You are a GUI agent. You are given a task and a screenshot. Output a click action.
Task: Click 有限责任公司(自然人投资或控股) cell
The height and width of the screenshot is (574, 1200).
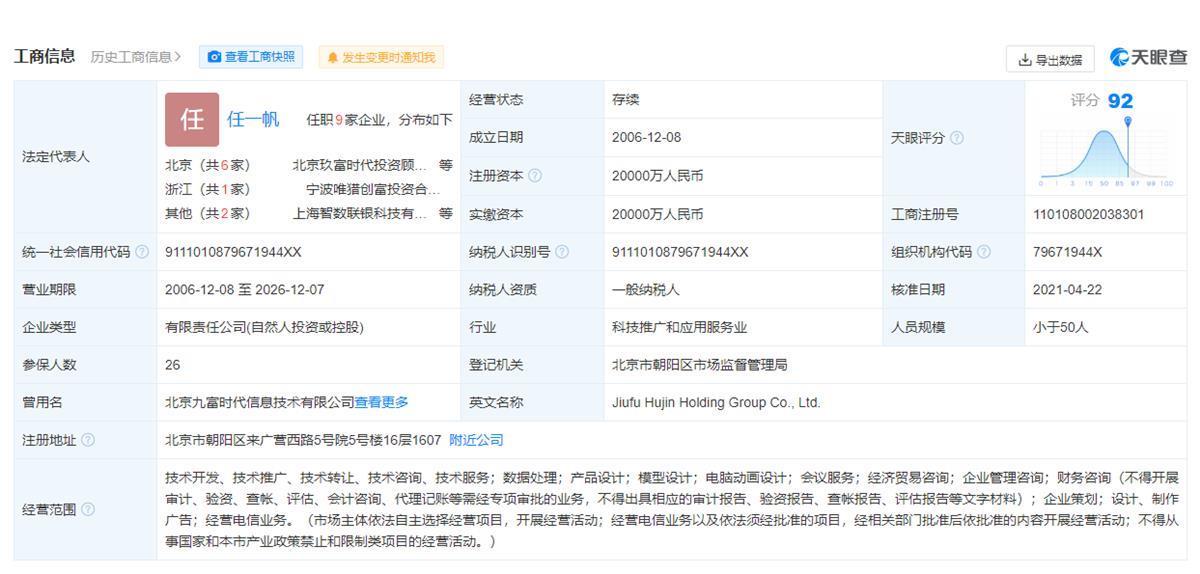(x=264, y=327)
